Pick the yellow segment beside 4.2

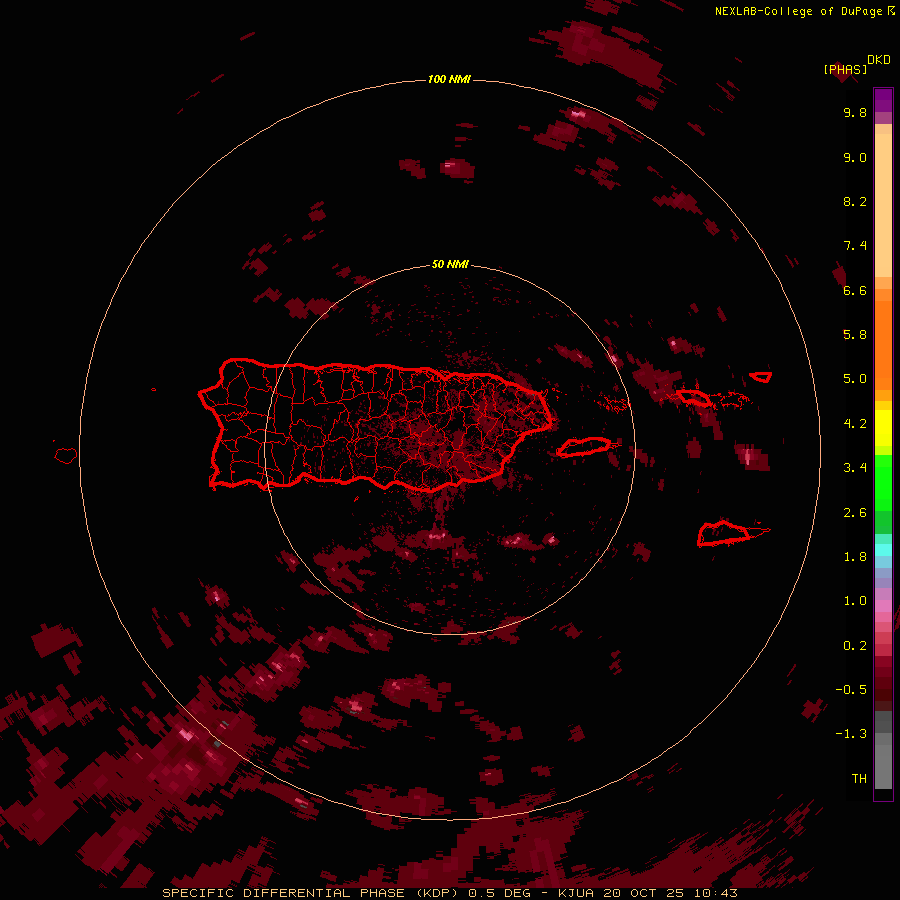coord(883,428)
